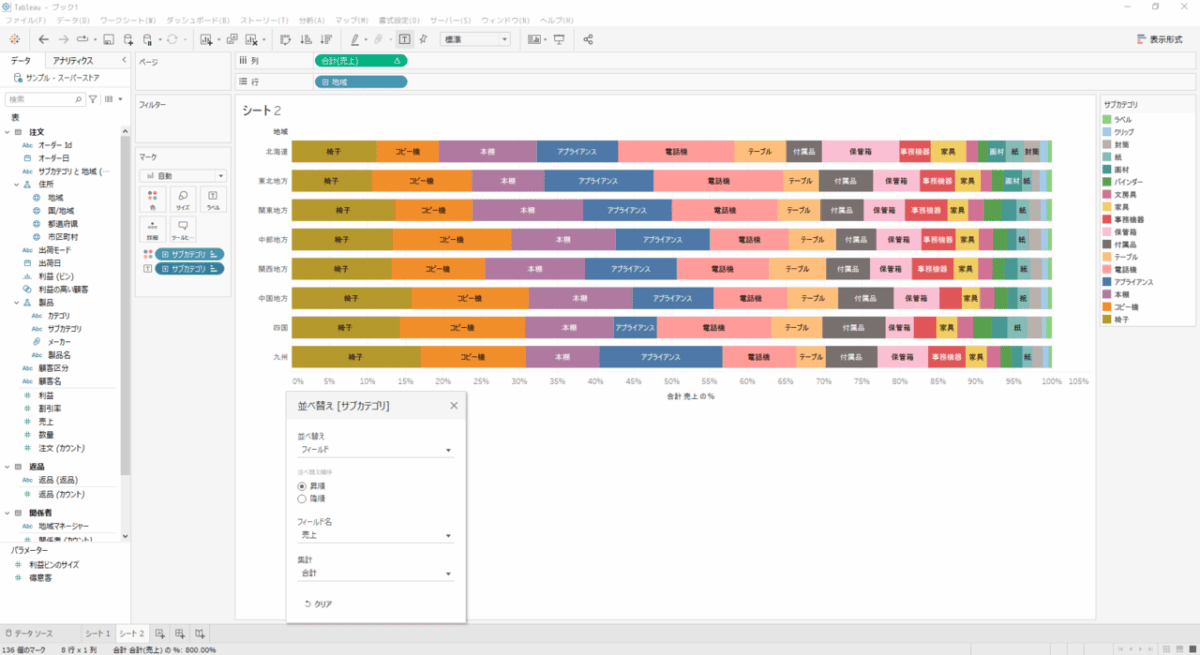Select the 降順 (descending) radio button
Viewport: 1200px width, 655px height.
point(302,498)
